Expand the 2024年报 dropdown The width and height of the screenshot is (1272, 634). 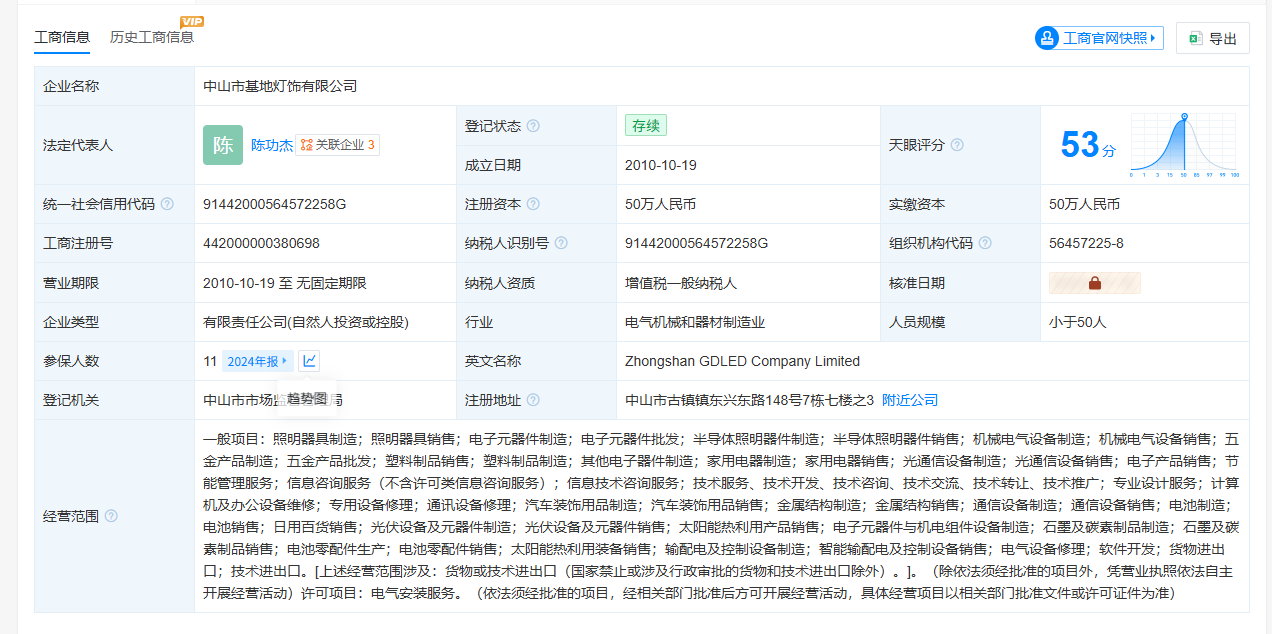(x=257, y=361)
